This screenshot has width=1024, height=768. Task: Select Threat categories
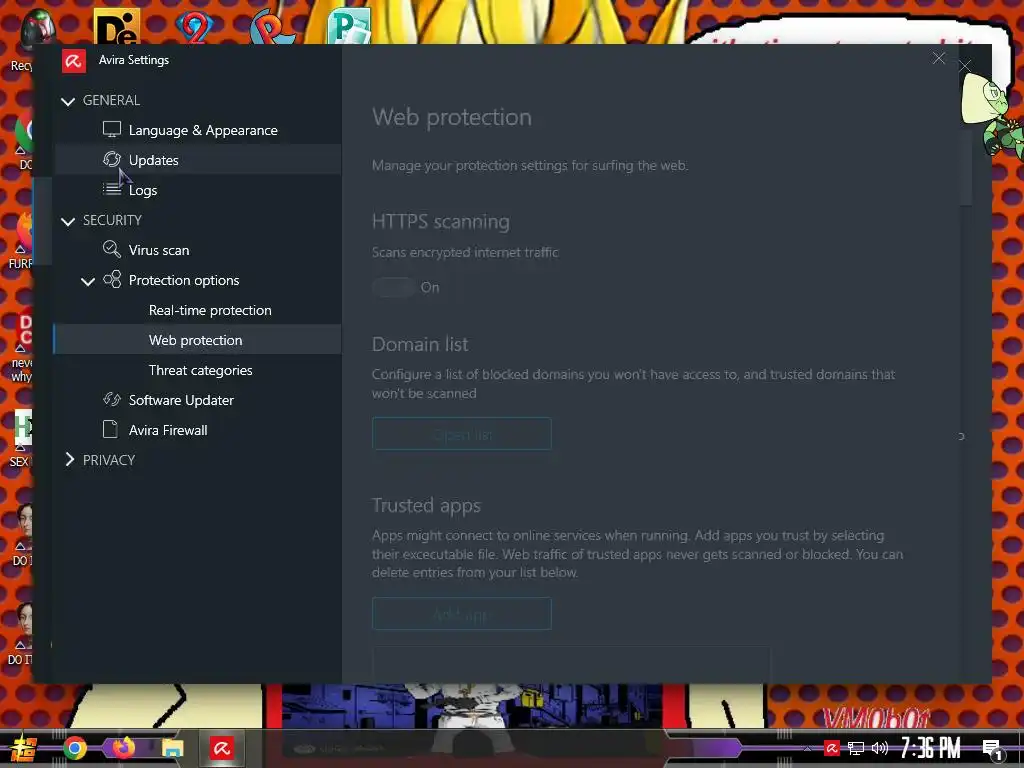[x=198, y=370]
